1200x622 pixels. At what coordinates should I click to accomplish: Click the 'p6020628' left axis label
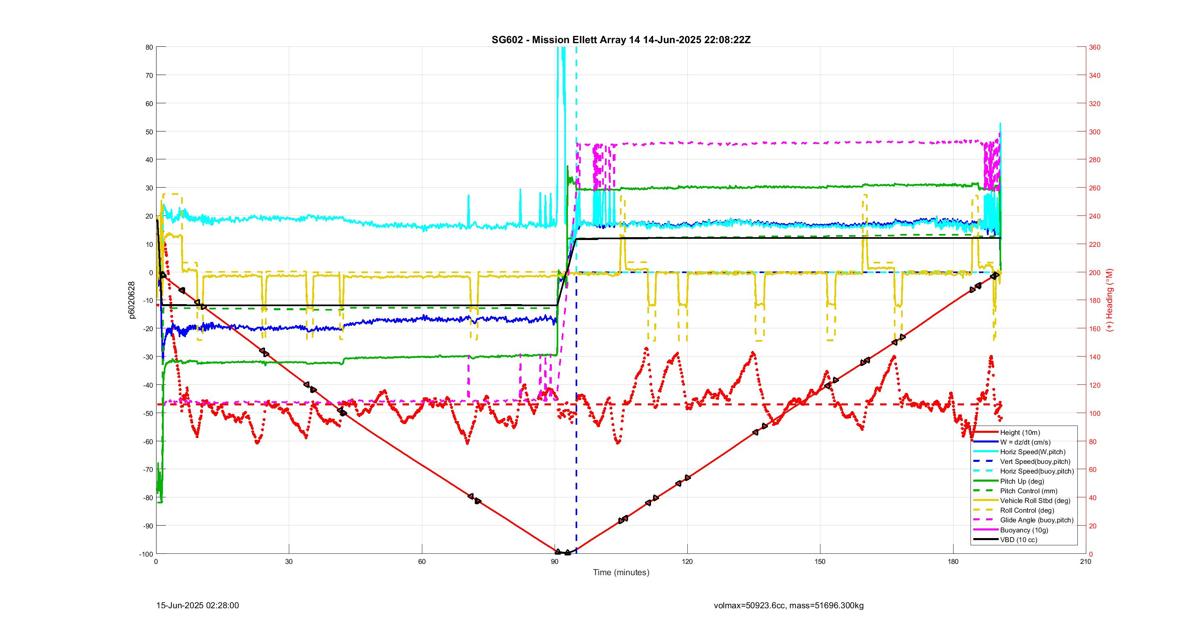130,300
